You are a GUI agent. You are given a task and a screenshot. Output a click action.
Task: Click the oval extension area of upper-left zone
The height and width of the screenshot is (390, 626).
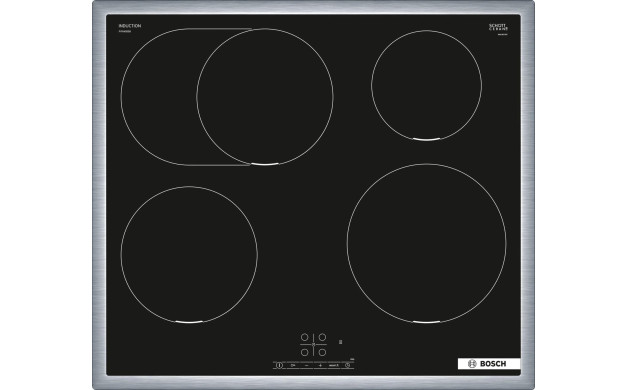click(x=158, y=97)
